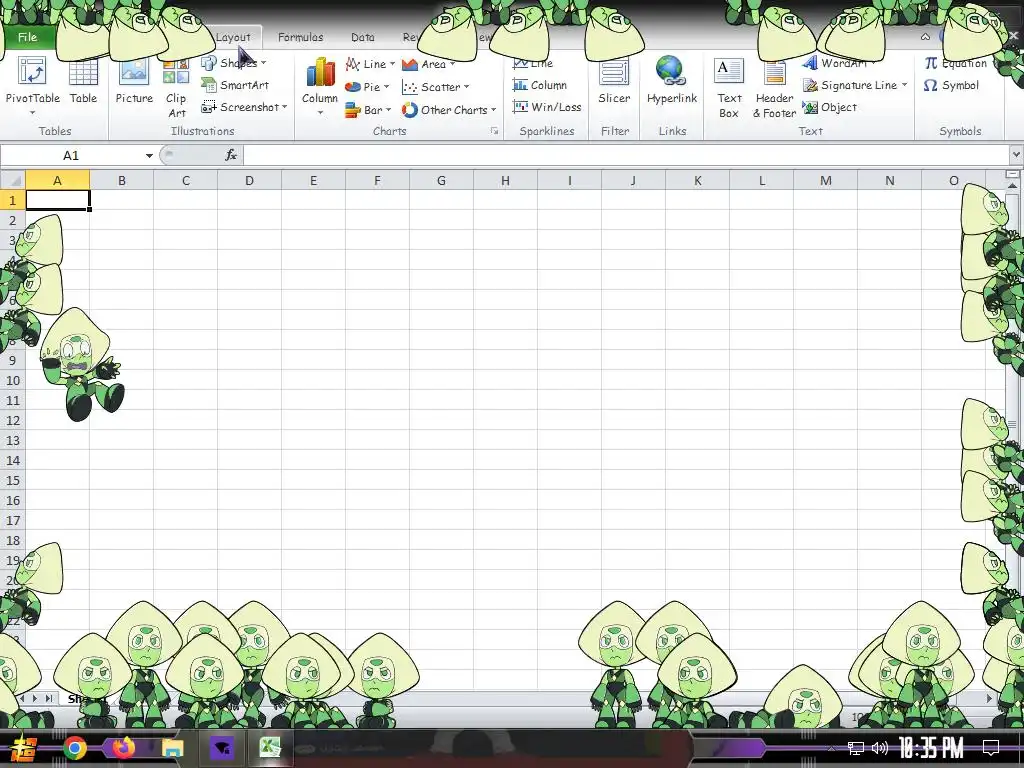The width and height of the screenshot is (1024, 768).
Task: Launch Chrome from taskbar
Action: [x=74, y=748]
